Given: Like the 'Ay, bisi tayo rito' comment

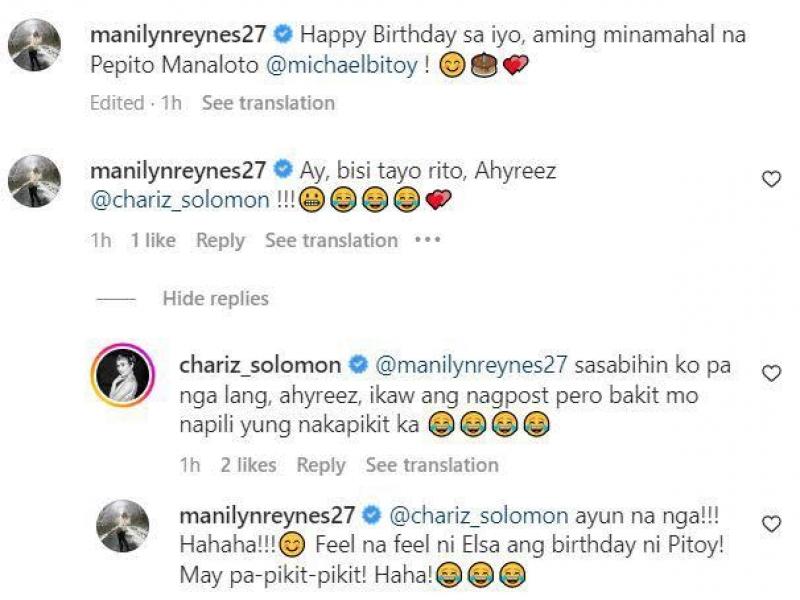Looking at the screenshot, I should tap(771, 179).
